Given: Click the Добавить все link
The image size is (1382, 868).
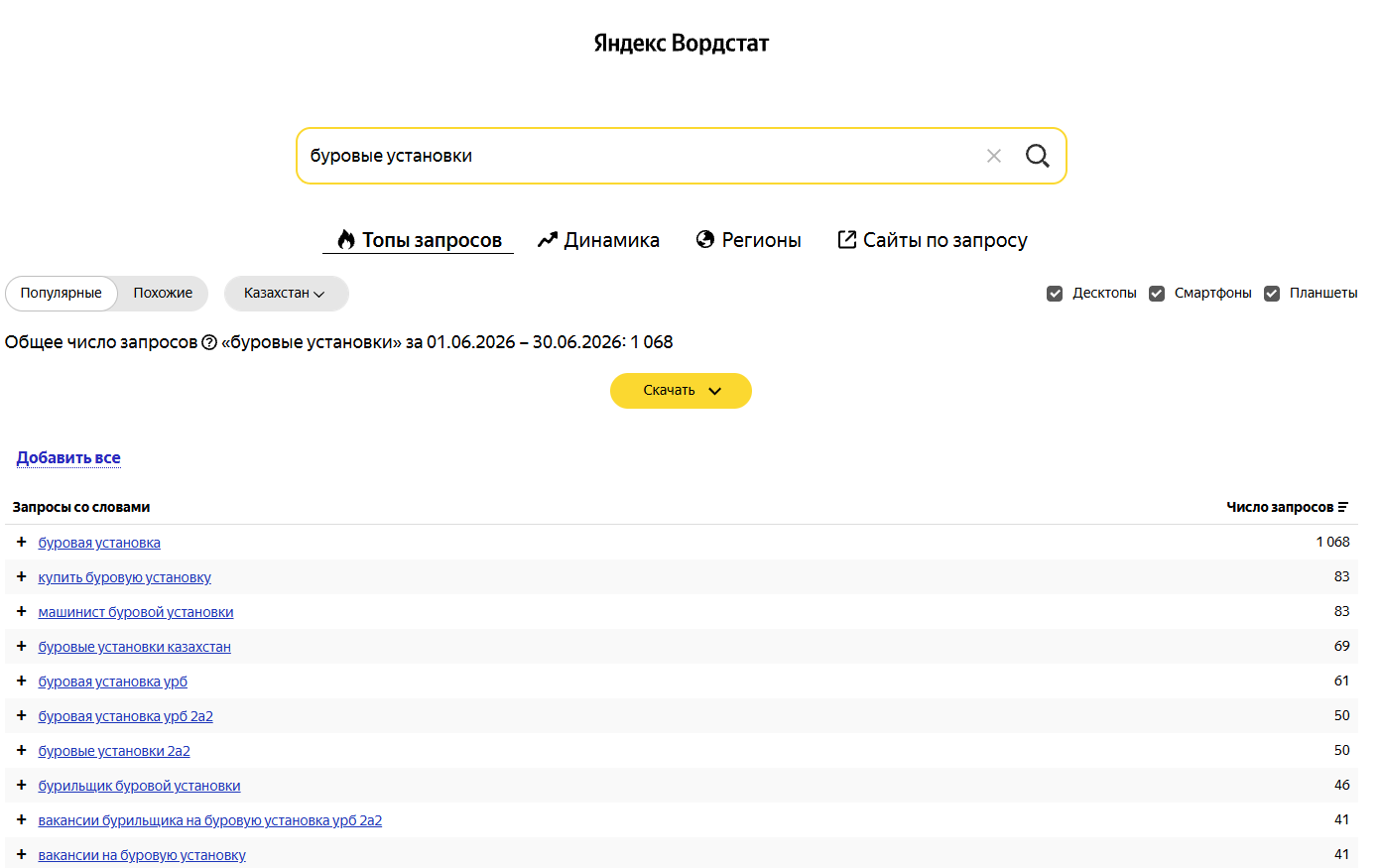Looking at the screenshot, I should [68, 457].
